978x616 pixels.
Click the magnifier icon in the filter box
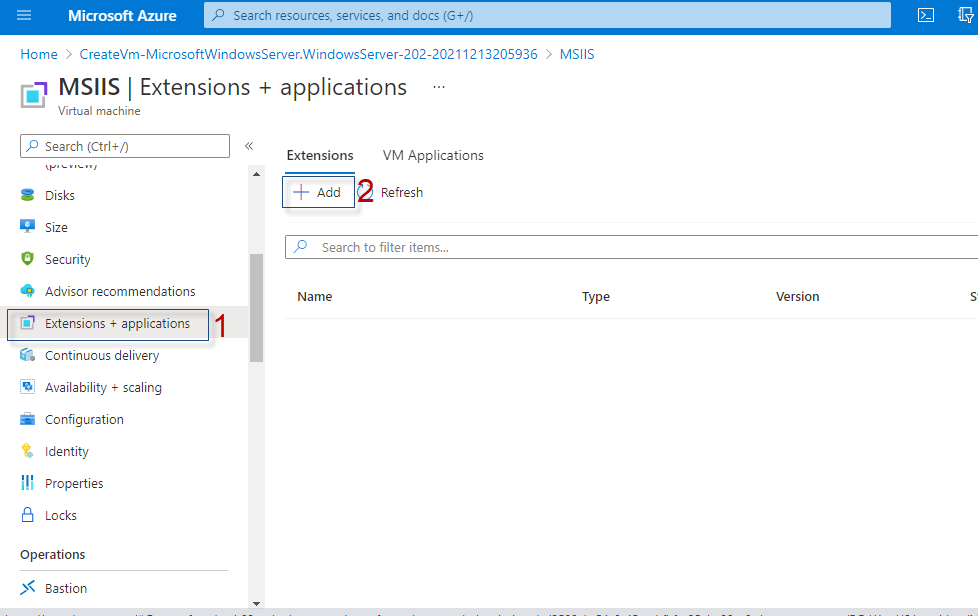tap(301, 246)
